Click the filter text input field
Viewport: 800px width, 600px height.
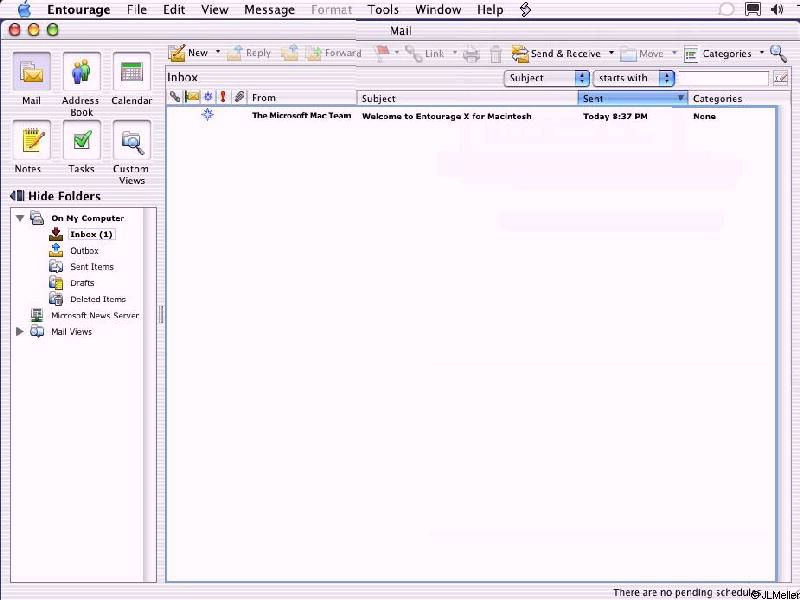[723, 78]
